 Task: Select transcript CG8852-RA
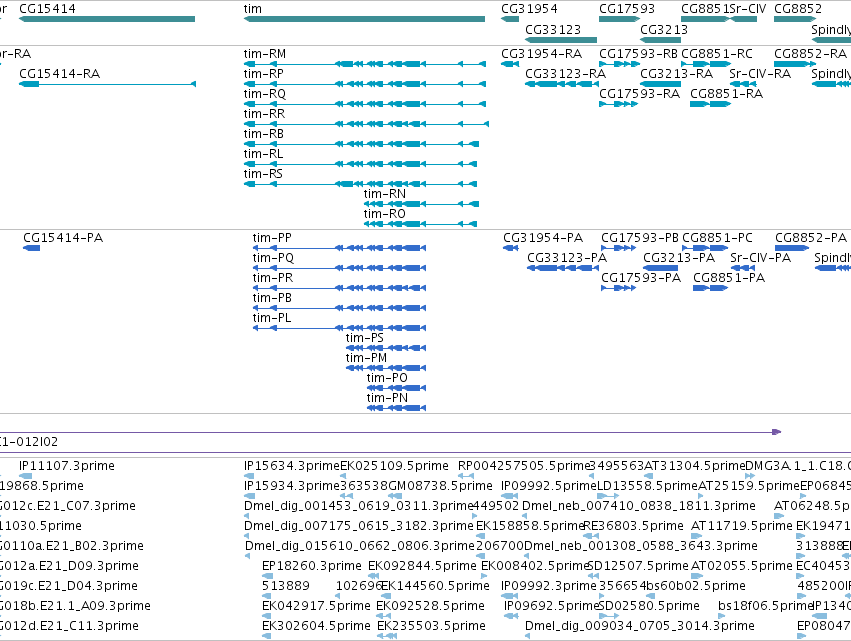795,64
